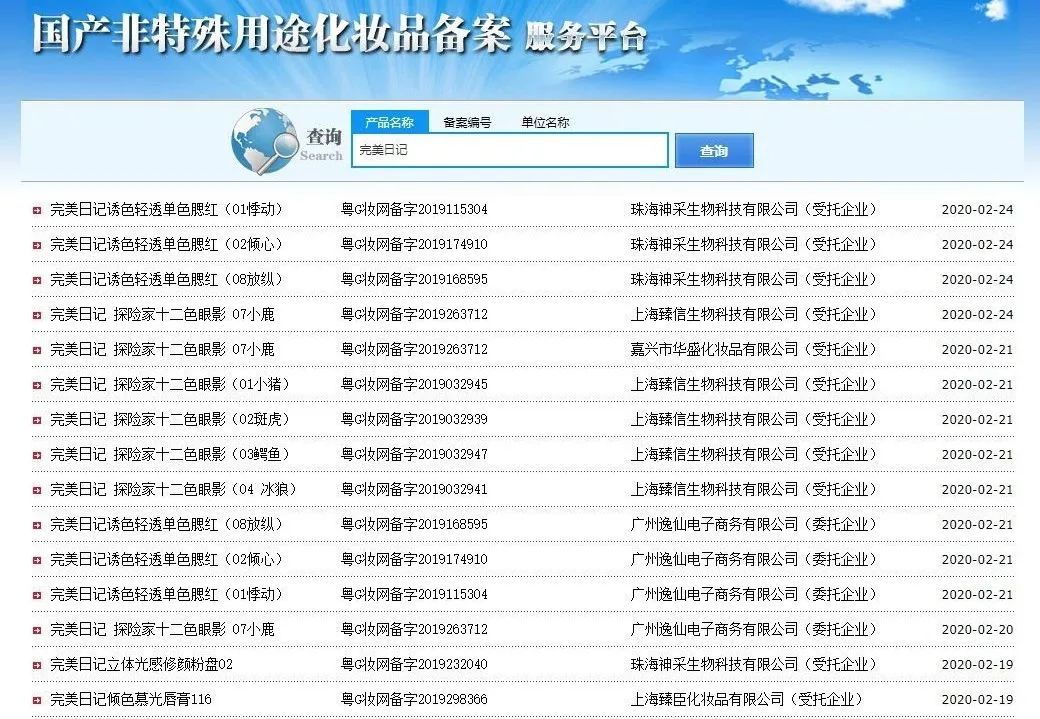Viewport: 1040px width, 719px height.
Task: Click red arrow bullet beside 眼影（03鳄鱼）
Action: coord(37,456)
